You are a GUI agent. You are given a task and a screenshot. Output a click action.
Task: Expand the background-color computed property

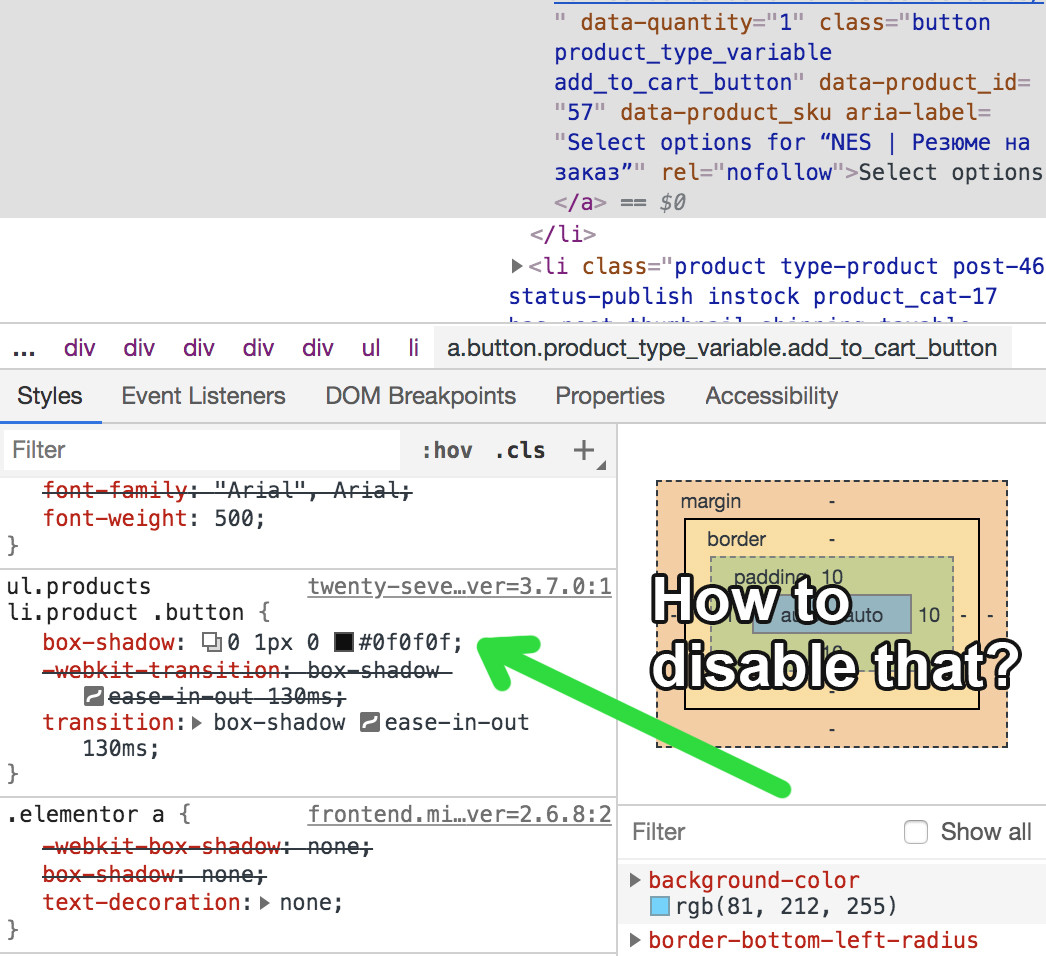coord(636,880)
